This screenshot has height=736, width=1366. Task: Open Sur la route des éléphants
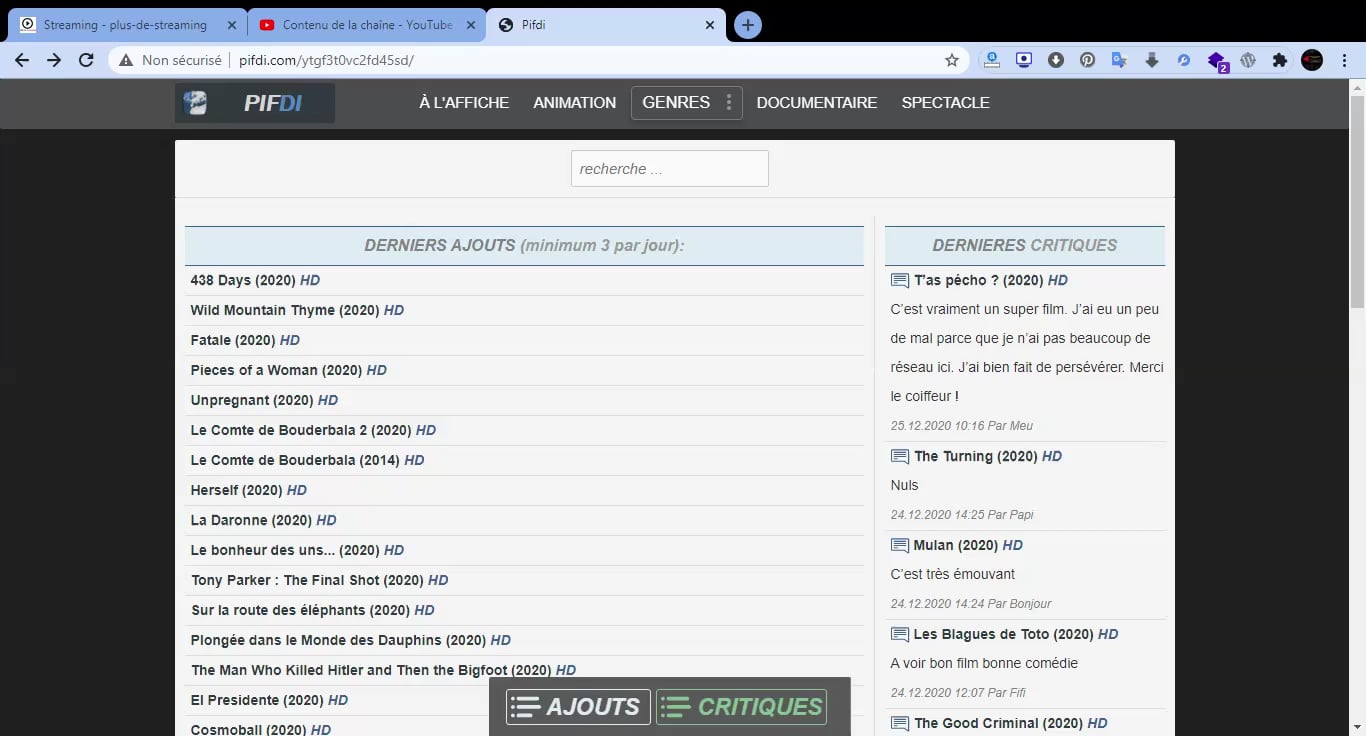313,610
